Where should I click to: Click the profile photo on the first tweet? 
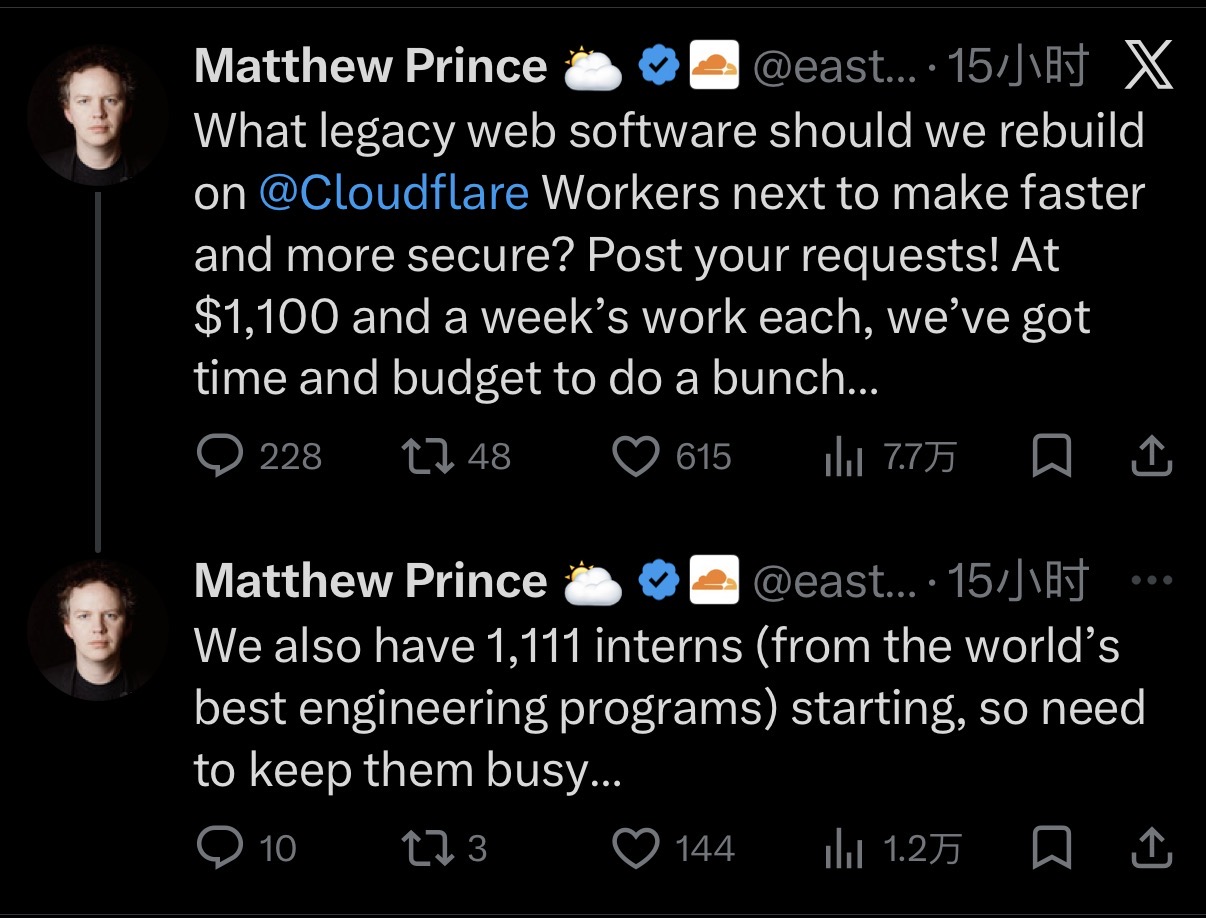(97, 115)
